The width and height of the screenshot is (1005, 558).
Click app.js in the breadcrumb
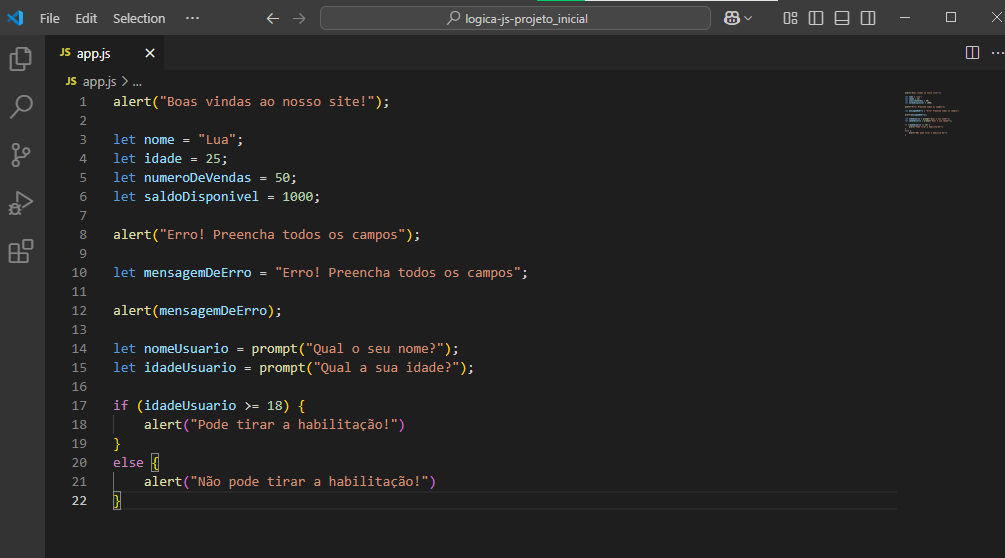click(x=99, y=81)
